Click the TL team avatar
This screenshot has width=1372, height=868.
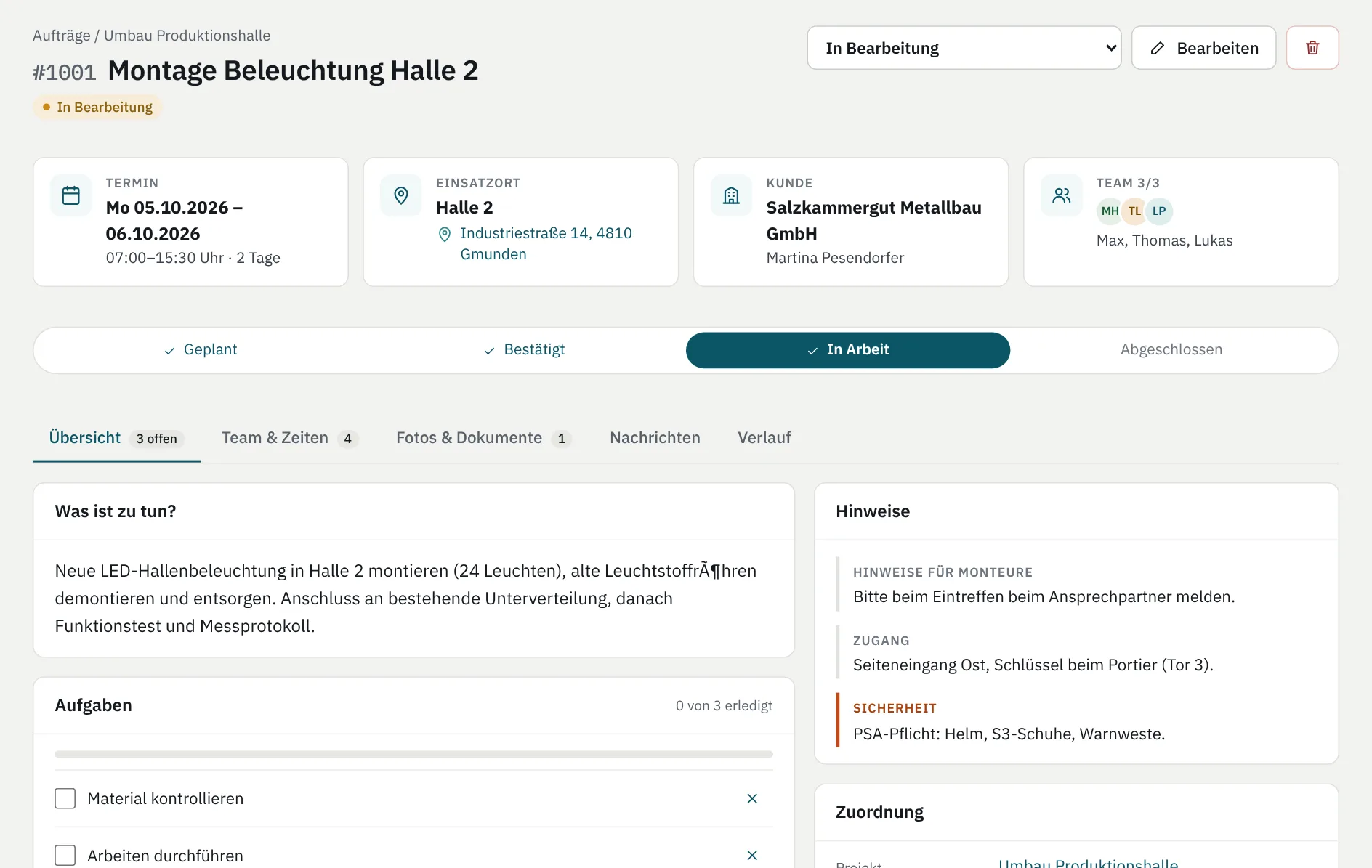point(1134,211)
